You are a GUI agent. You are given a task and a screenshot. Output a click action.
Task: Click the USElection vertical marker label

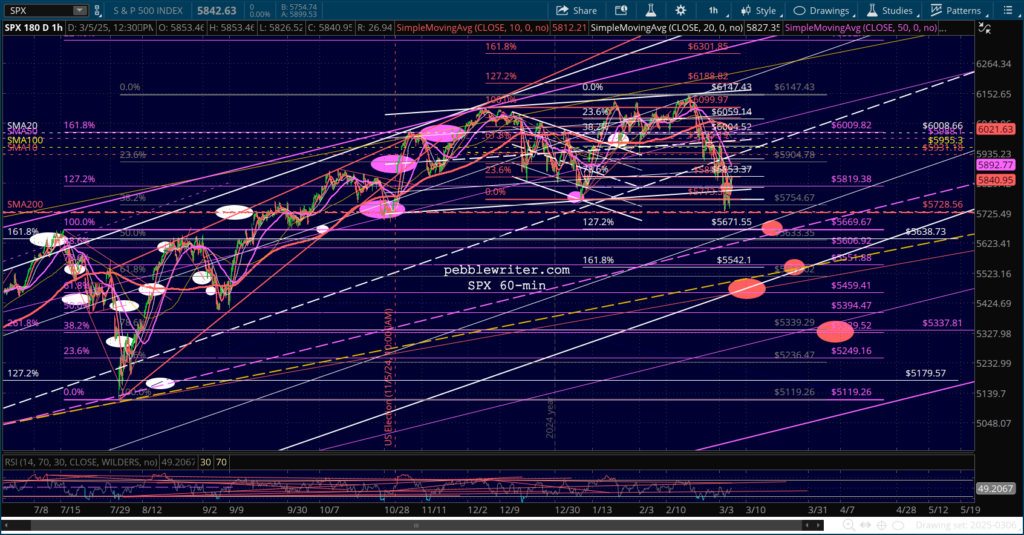[388, 377]
